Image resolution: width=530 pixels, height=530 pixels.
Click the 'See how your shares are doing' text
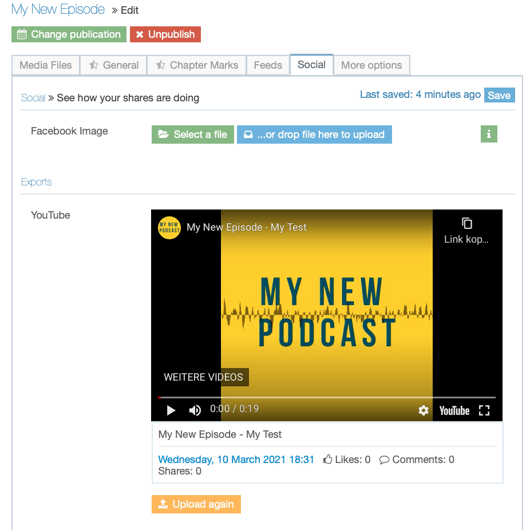pyautogui.click(x=128, y=98)
